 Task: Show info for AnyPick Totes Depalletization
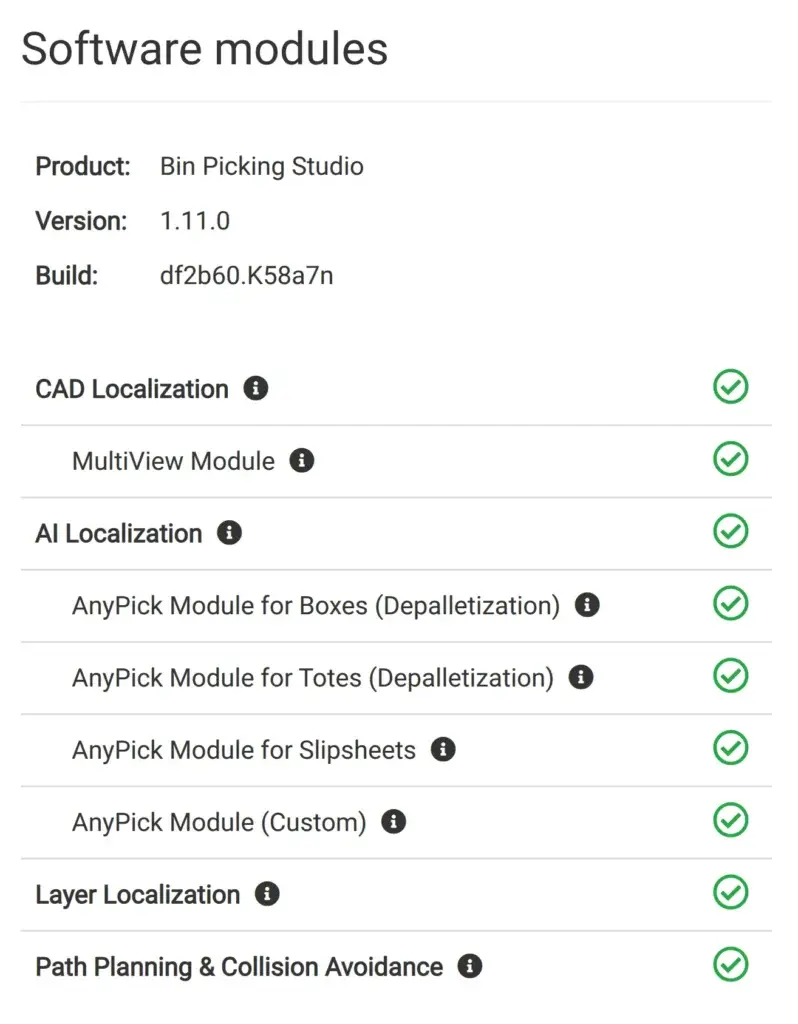point(581,677)
